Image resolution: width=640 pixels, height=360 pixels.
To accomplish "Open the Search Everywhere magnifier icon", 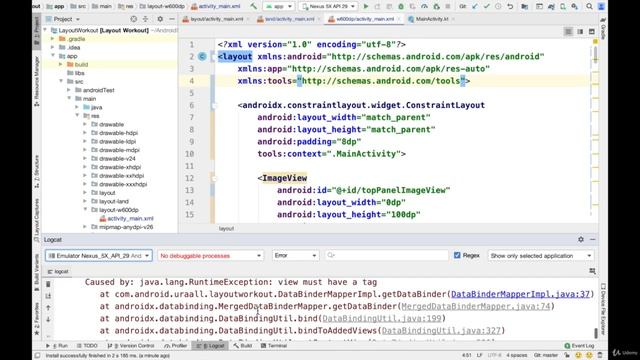I will (x=589, y=7).
